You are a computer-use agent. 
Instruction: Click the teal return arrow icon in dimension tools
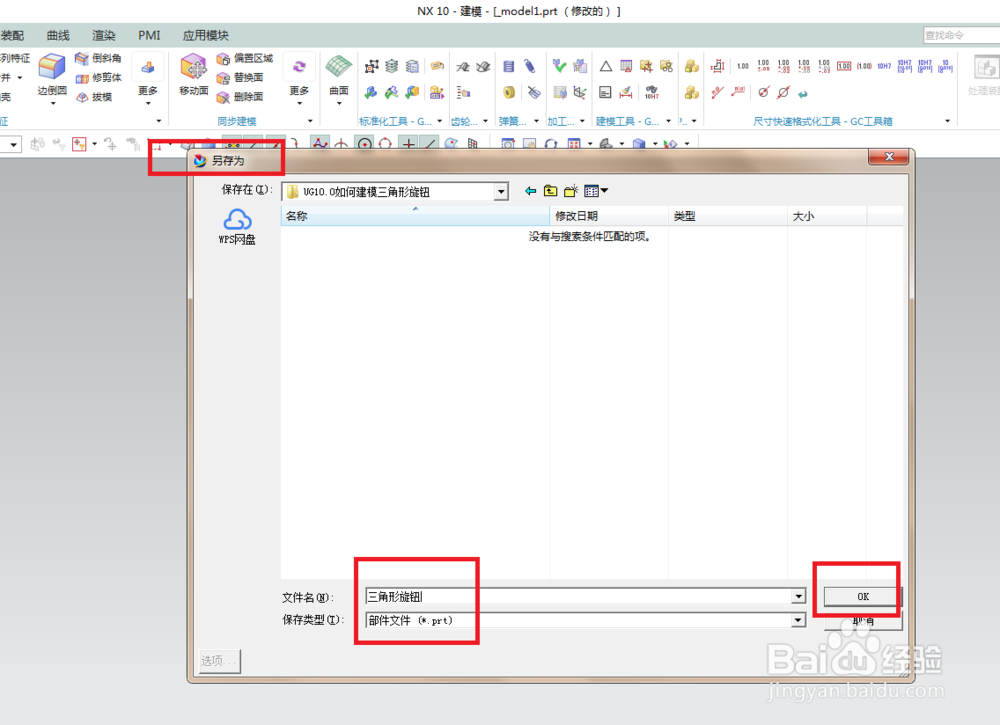tap(803, 93)
